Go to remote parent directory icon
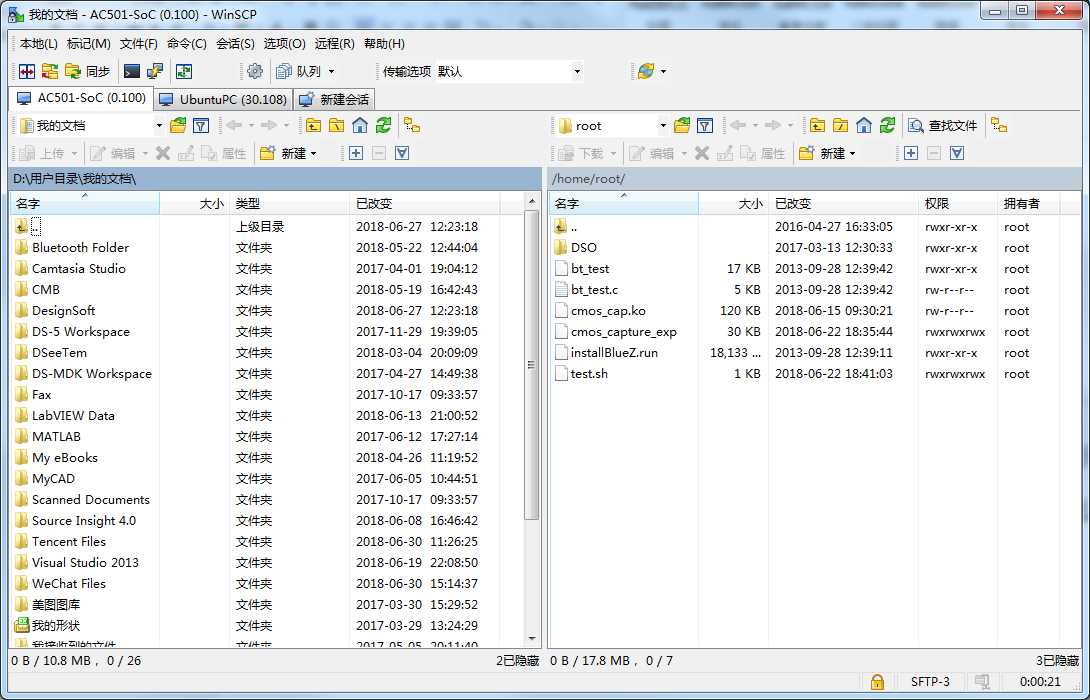 [818, 125]
